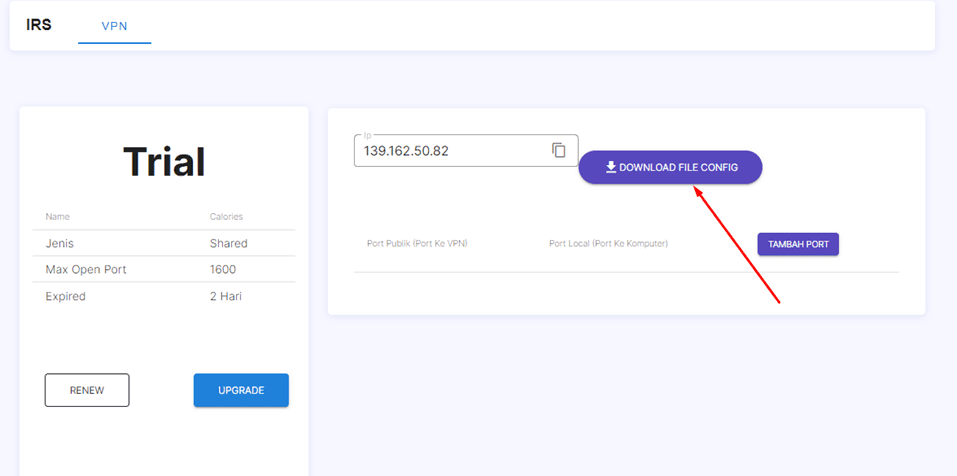Click the Port Publik (Port Ke VPN) column header
This screenshot has width=957, height=476.
click(417, 244)
